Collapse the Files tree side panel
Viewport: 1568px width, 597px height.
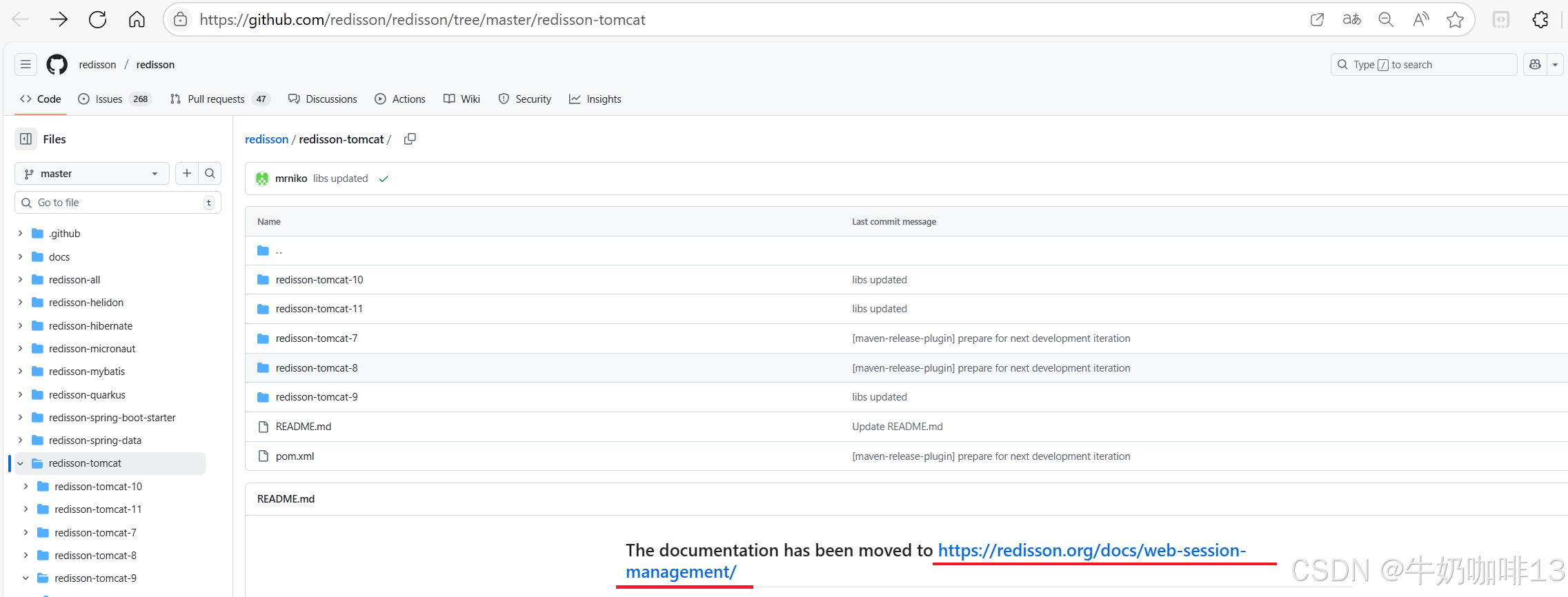click(26, 139)
